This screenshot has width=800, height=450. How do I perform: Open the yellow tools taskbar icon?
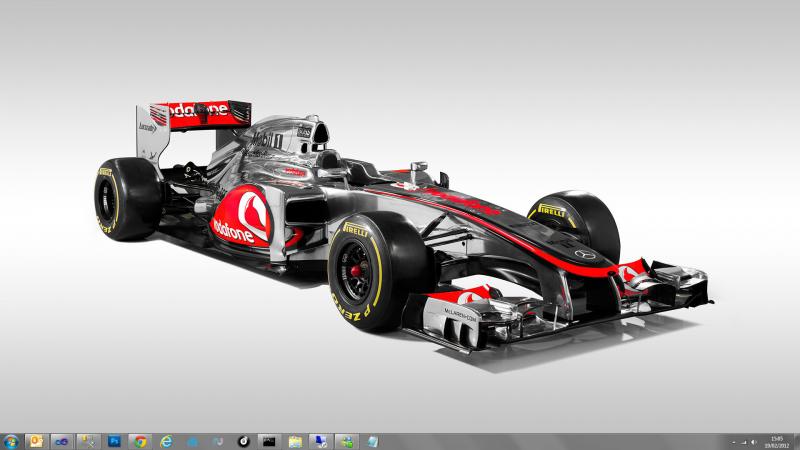[x=88, y=442]
